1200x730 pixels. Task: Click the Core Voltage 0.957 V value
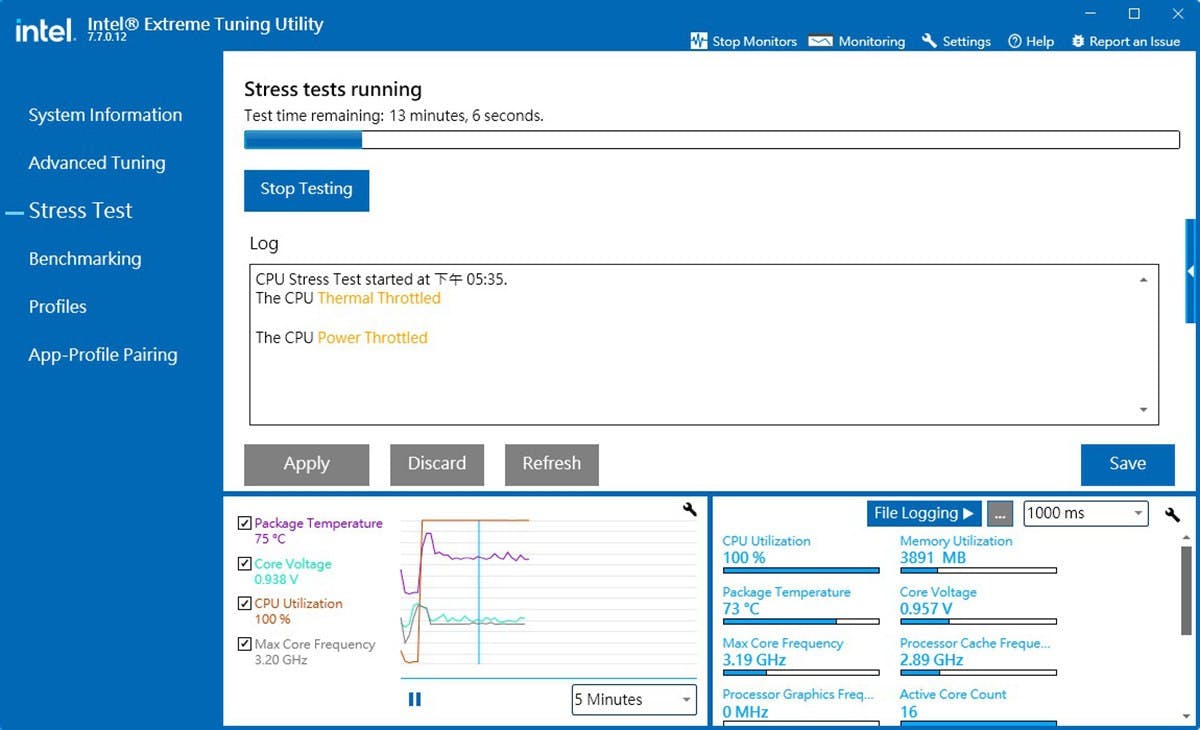926,609
